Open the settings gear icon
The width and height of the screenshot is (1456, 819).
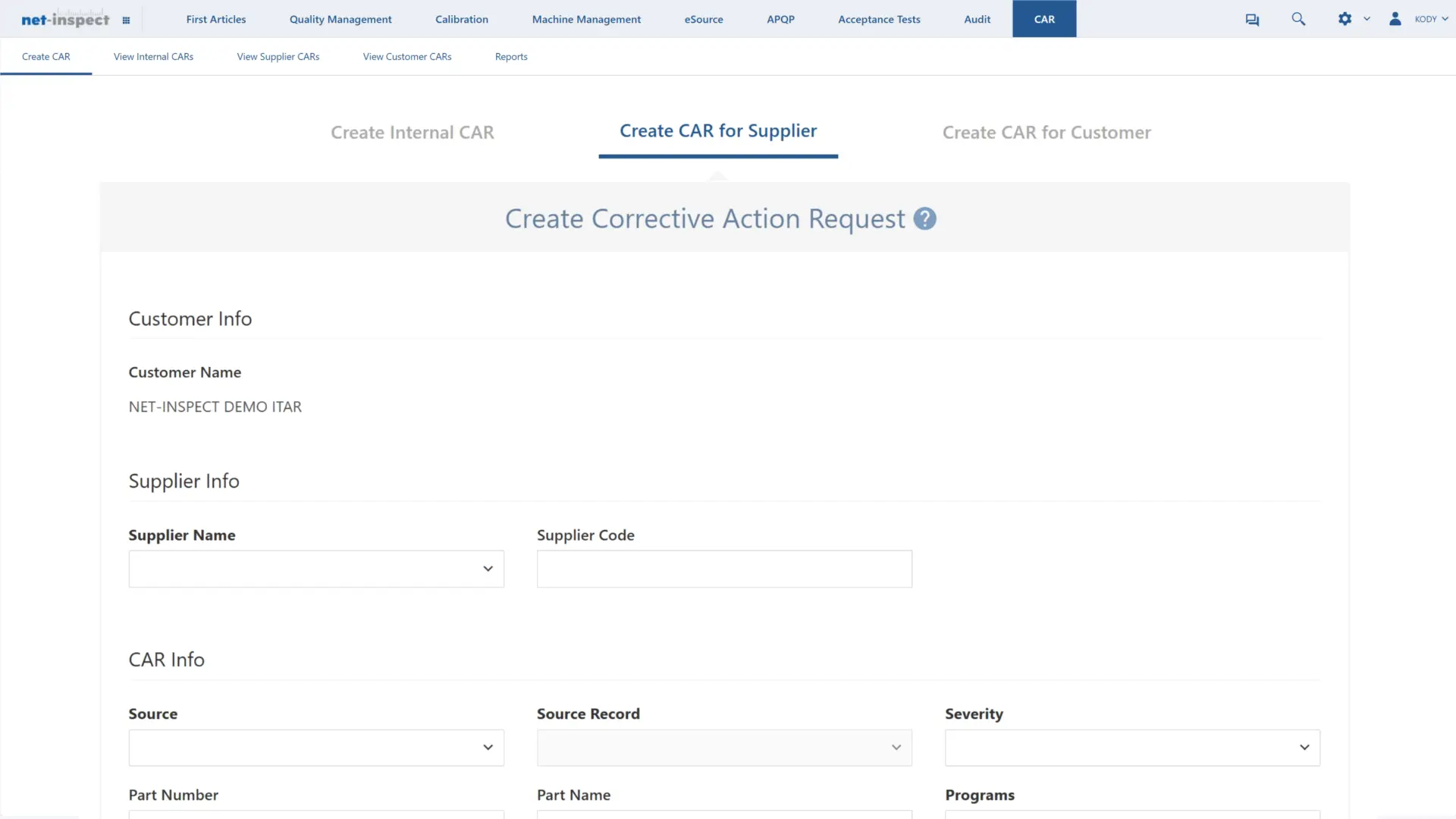coord(1345,19)
